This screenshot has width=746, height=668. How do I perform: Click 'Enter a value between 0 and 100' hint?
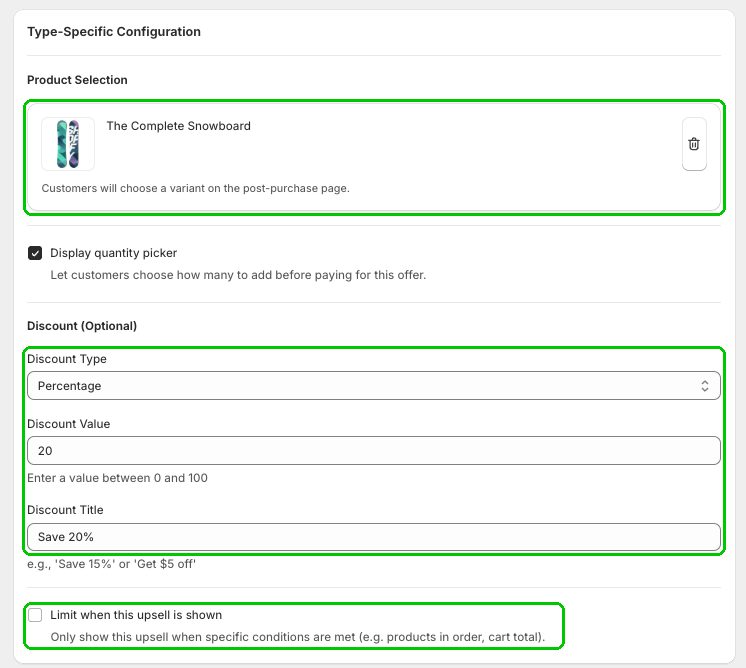pyautogui.click(x=118, y=478)
